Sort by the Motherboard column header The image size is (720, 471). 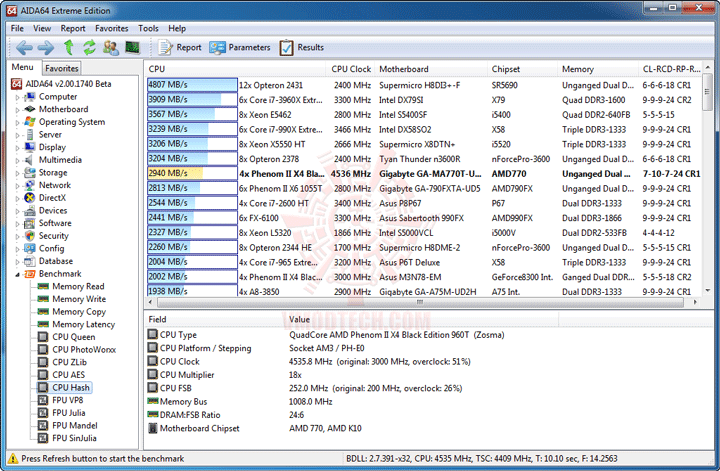431,69
